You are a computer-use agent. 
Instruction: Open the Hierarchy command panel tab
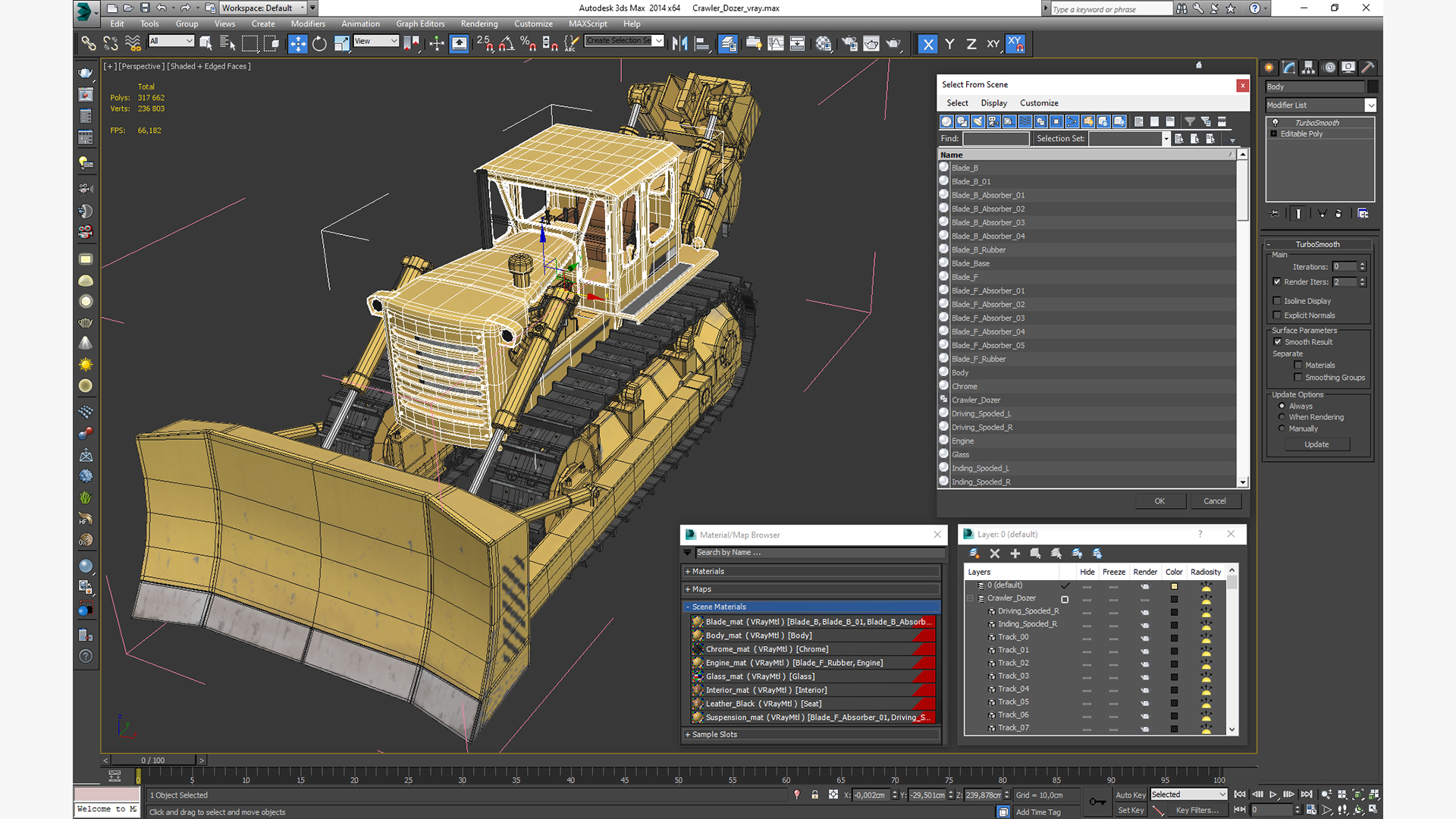[1309, 67]
